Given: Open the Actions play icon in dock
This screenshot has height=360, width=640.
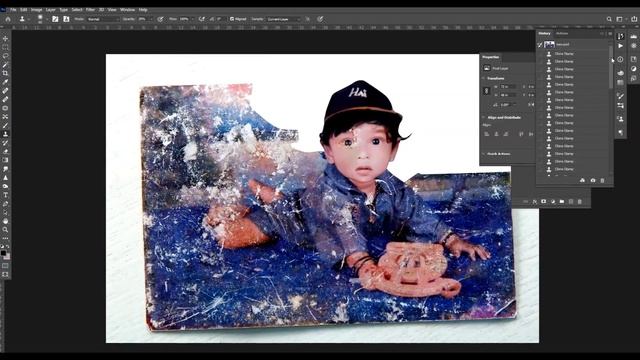Looking at the screenshot, I should coord(620,46).
